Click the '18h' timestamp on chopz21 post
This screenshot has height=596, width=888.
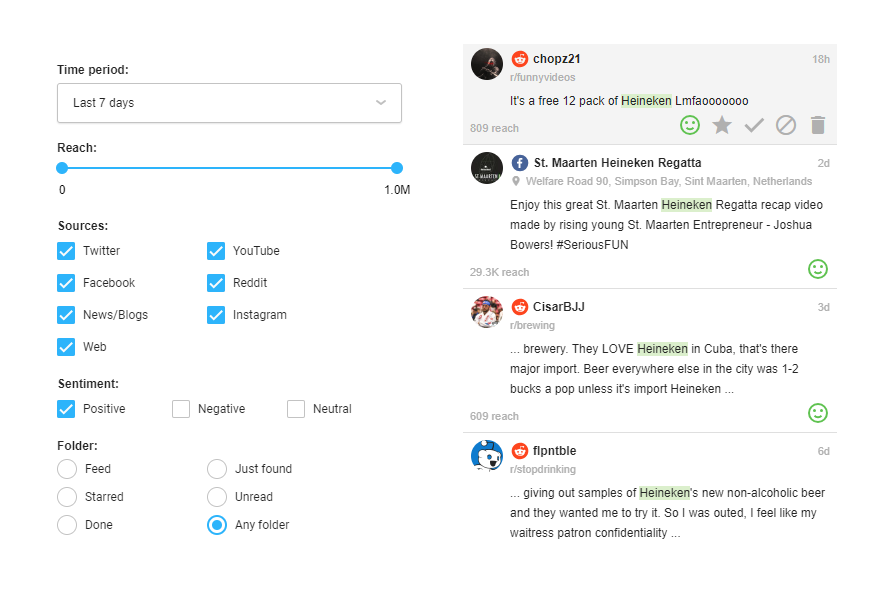pos(821,59)
